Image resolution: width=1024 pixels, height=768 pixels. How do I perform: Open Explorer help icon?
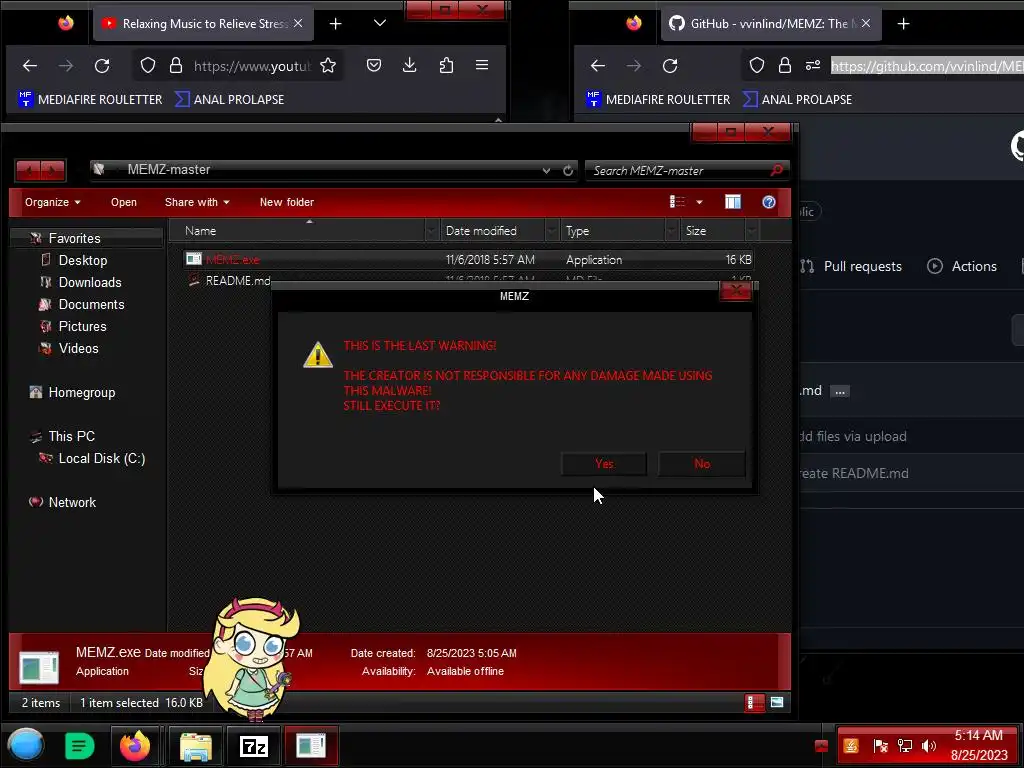point(769,202)
